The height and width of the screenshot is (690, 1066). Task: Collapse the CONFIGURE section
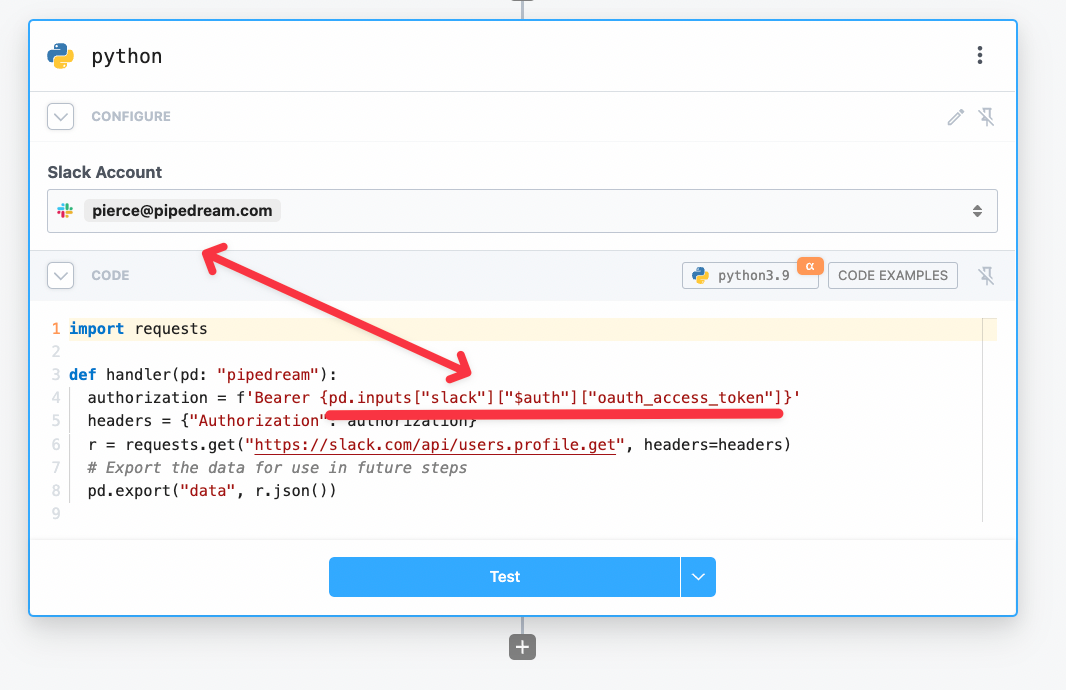point(60,116)
